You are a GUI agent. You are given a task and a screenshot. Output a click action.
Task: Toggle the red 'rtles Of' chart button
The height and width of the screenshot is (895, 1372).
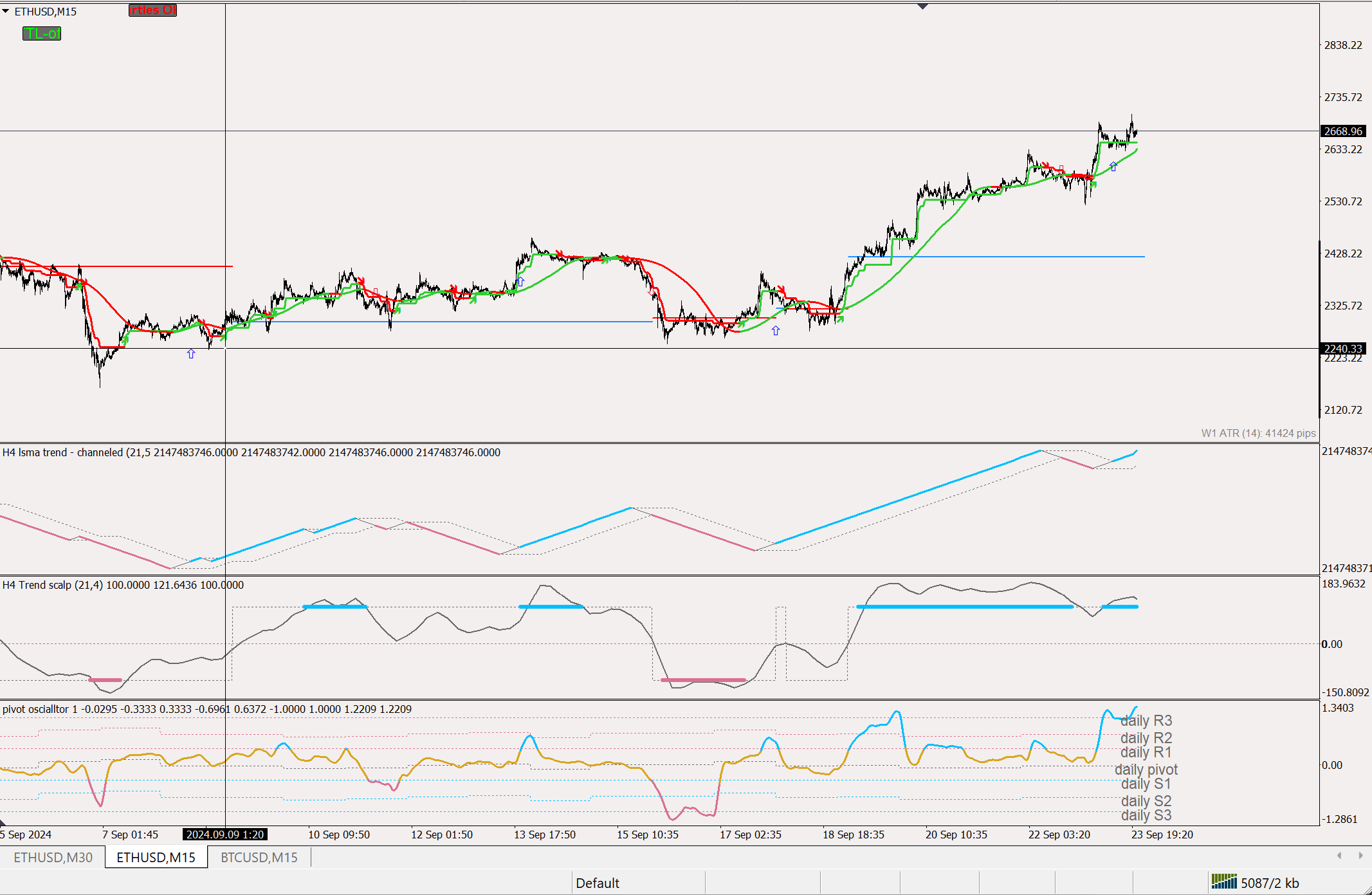tap(152, 10)
